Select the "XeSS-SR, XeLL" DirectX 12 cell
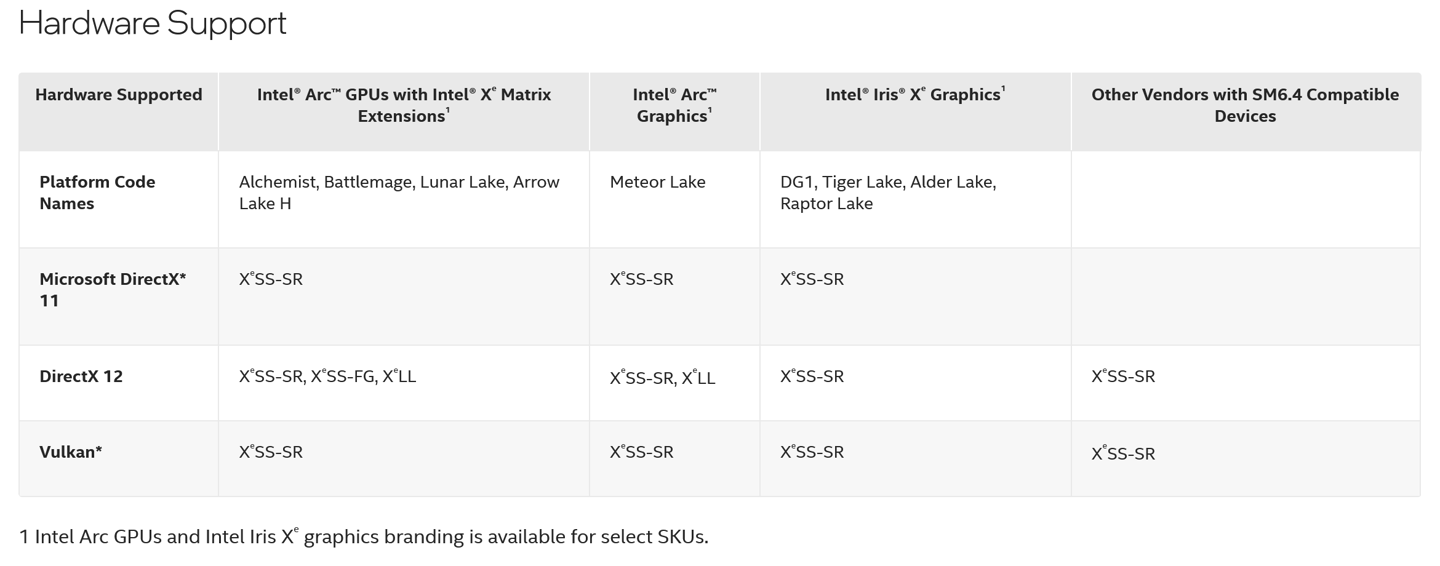Image resolution: width=1440 pixels, height=566 pixels. coord(662,378)
